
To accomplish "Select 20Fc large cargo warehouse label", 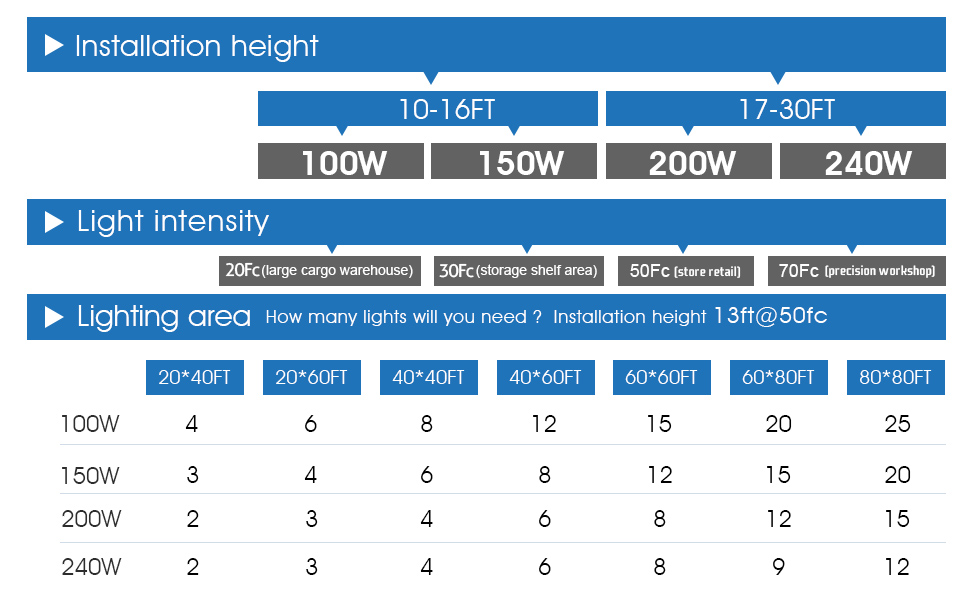I will (319, 270).
